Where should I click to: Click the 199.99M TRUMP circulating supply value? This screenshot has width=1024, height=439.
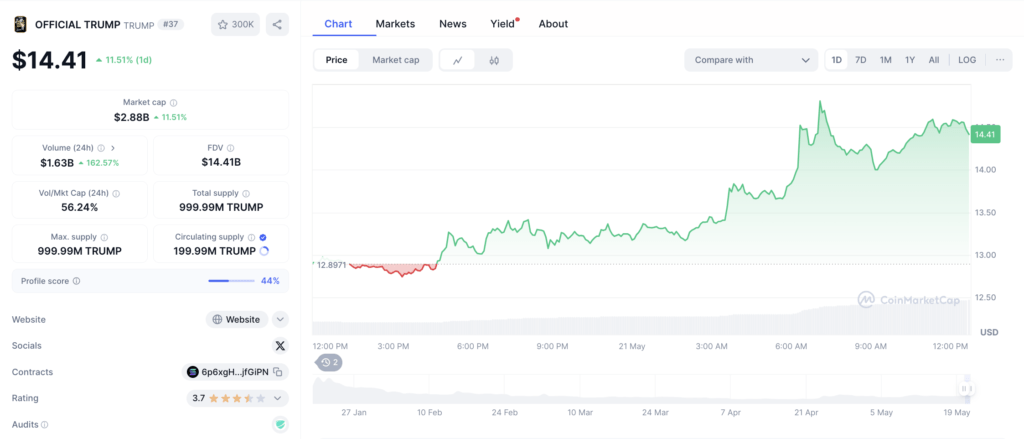tap(214, 251)
